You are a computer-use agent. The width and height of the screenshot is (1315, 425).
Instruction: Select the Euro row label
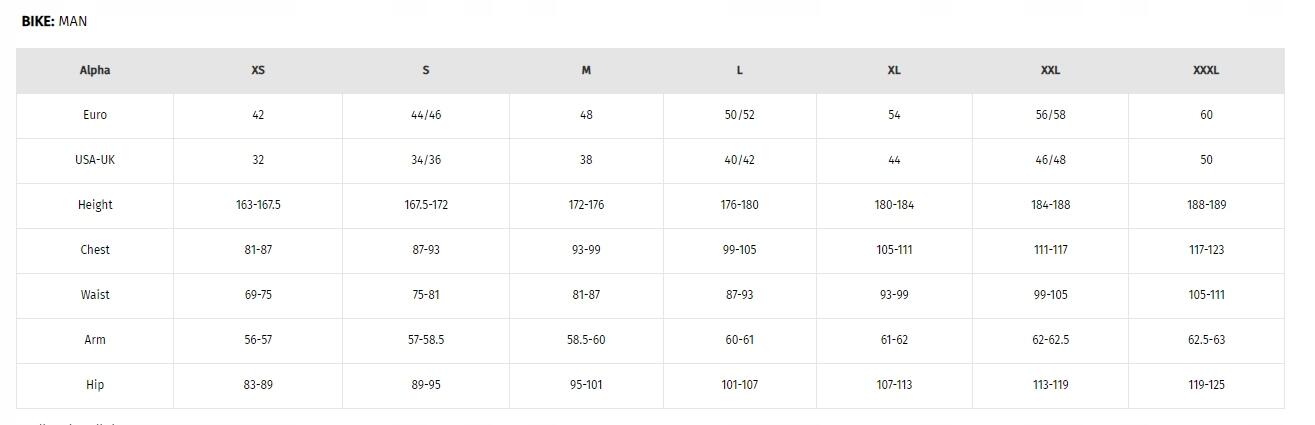pos(95,115)
